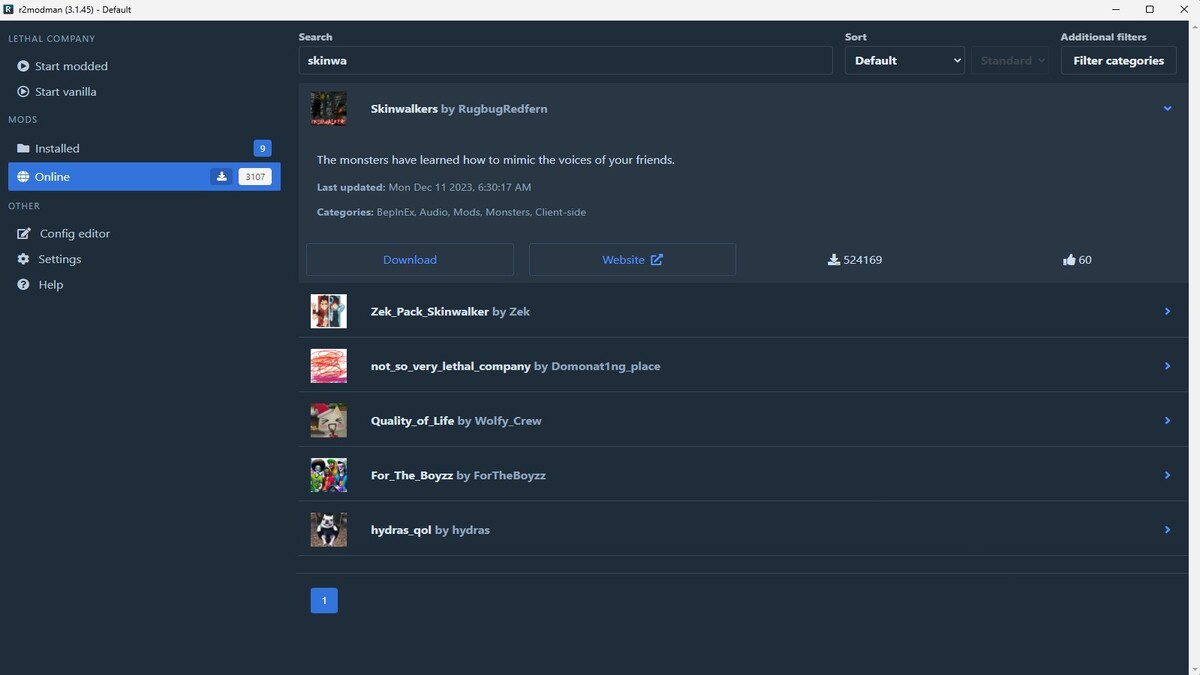Click the download icon in Online tab

(x=222, y=177)
